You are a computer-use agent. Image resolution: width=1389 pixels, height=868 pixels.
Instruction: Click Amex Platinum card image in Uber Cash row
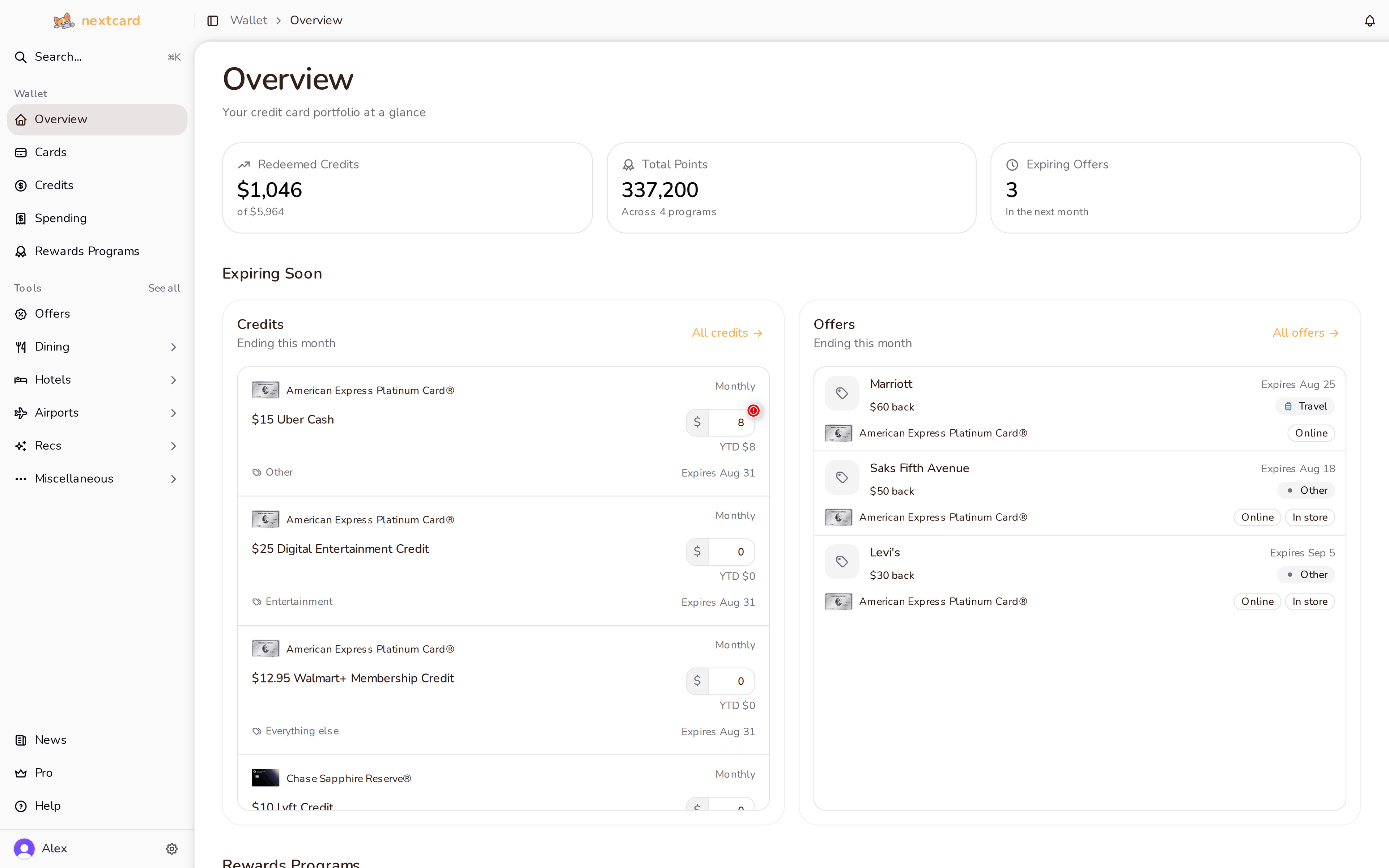265,390
